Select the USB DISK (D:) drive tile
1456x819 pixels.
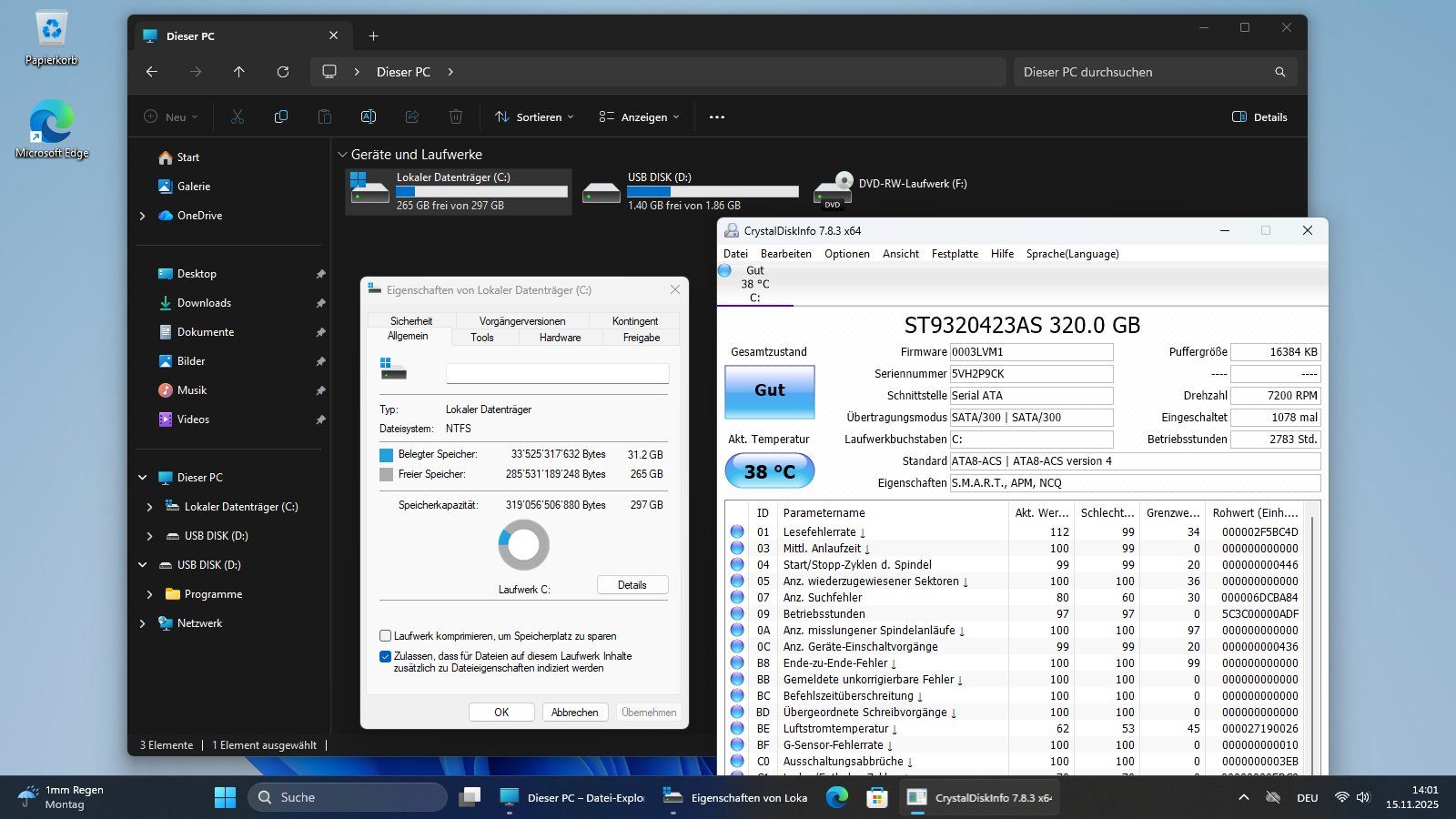[691, 191]
